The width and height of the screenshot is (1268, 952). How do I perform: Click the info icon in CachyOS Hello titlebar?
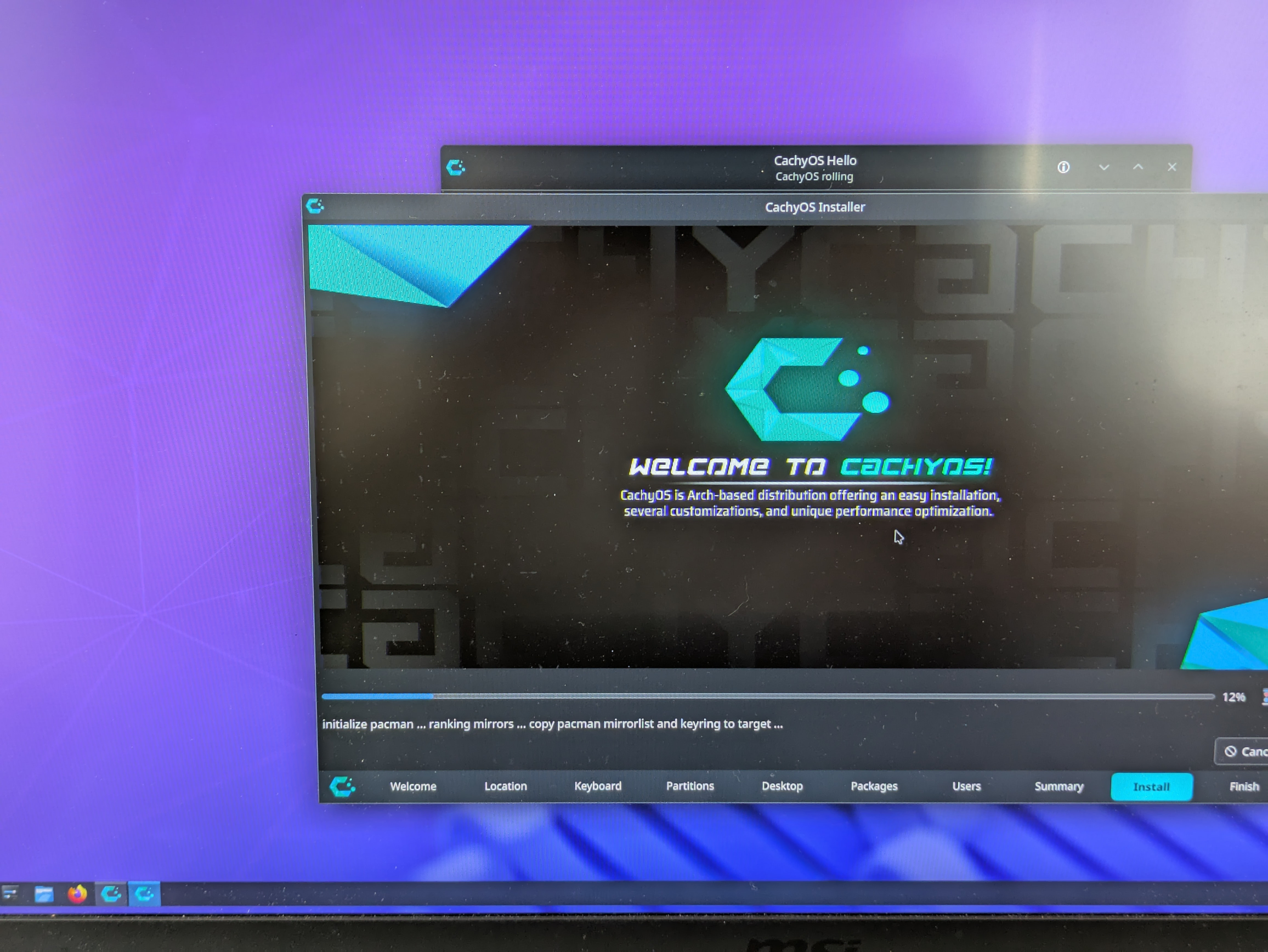[x=1064, y=167]
